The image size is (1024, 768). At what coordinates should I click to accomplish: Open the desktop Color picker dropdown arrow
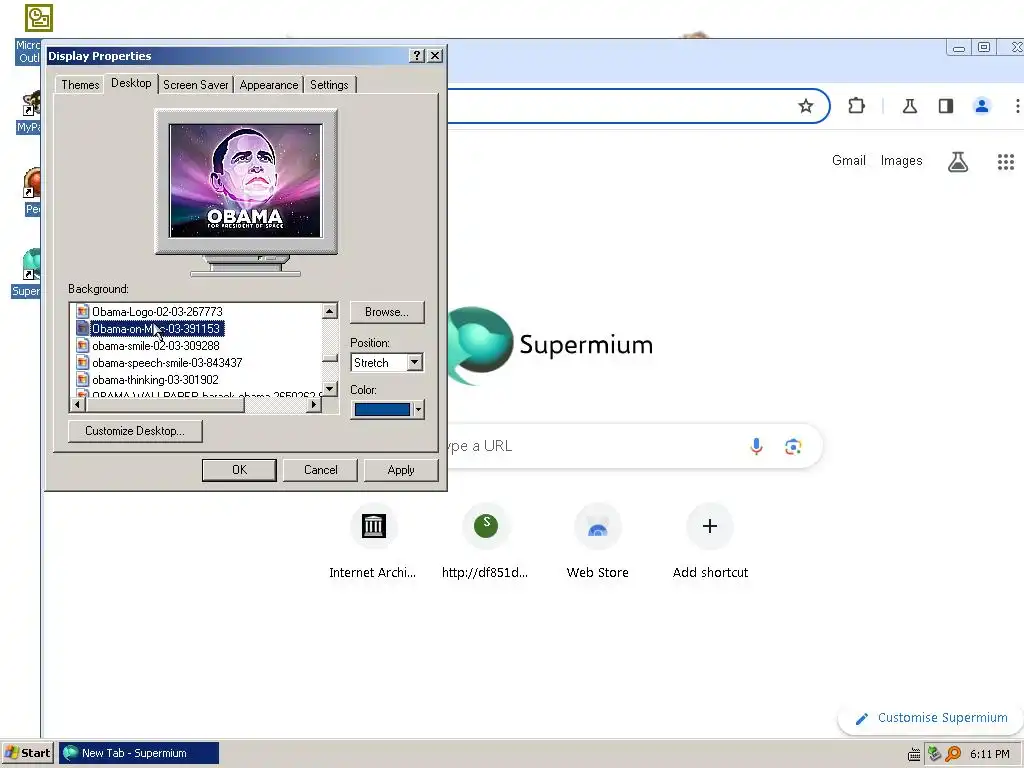418,409
